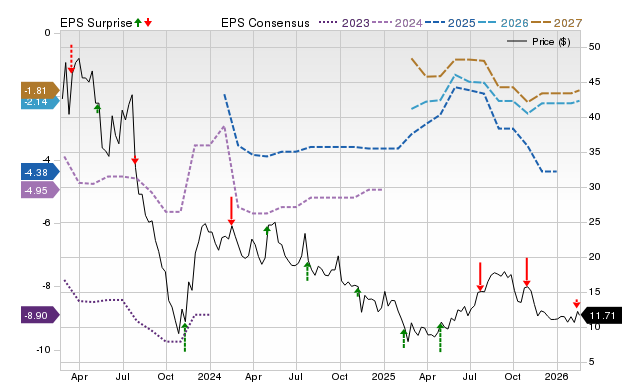The image size is (640, 382).
Task: Click the 2026 x-axis label
Action: (557, 376)
